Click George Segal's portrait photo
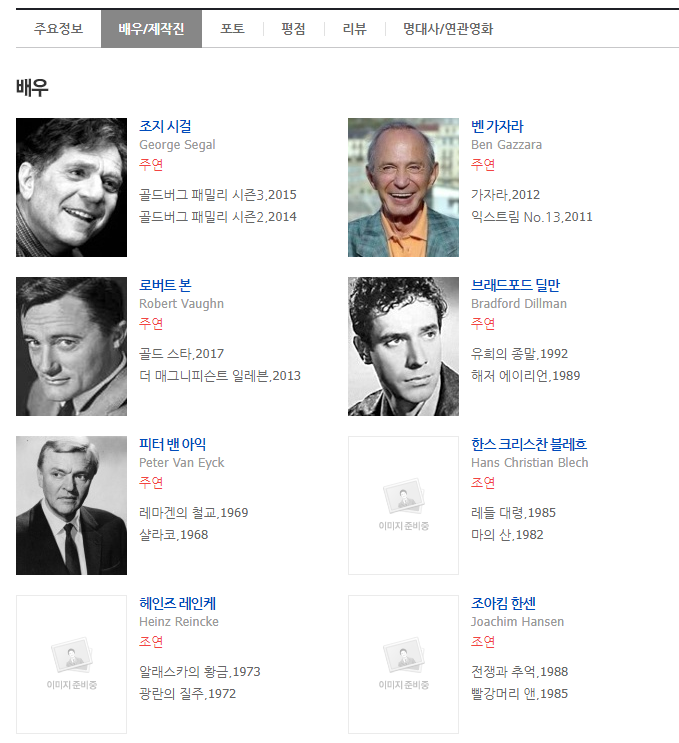 tap(71, 187)
